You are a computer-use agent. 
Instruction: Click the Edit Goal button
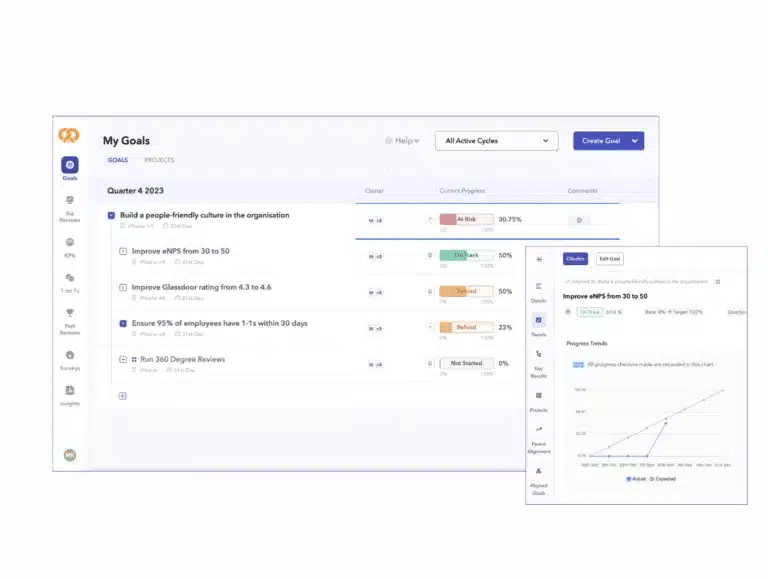(x=610, y=259)
